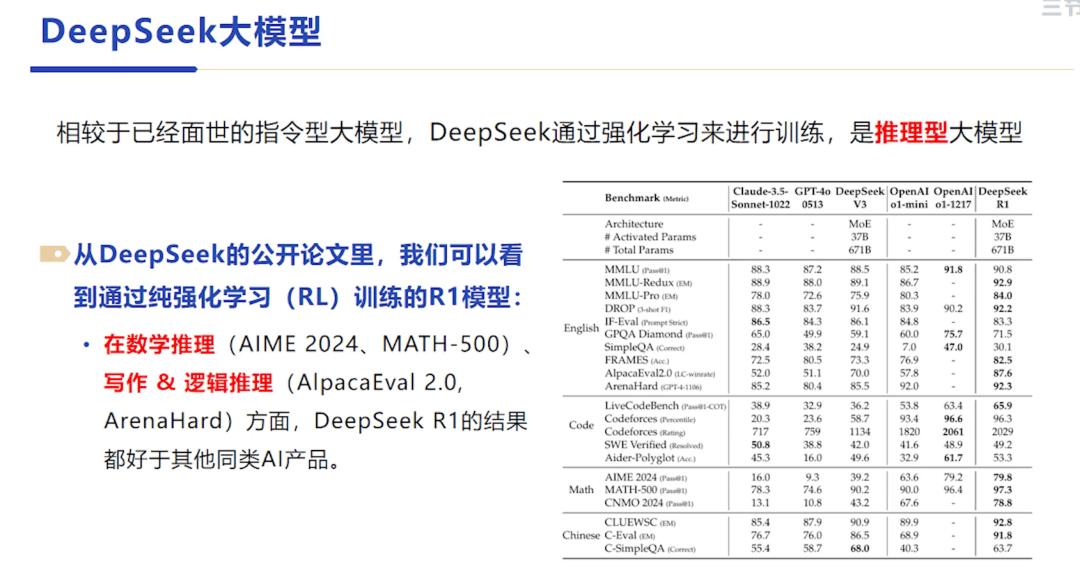Click the "Codeforces (Rating)" row label
The width and height of the screenshot is (1080, 579).
(x=645, y=432)
